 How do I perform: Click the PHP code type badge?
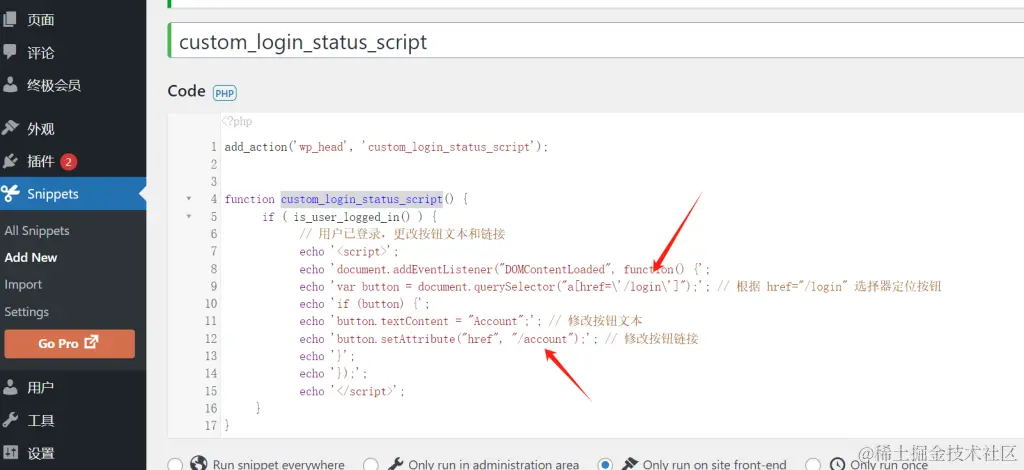click(224, 93)
